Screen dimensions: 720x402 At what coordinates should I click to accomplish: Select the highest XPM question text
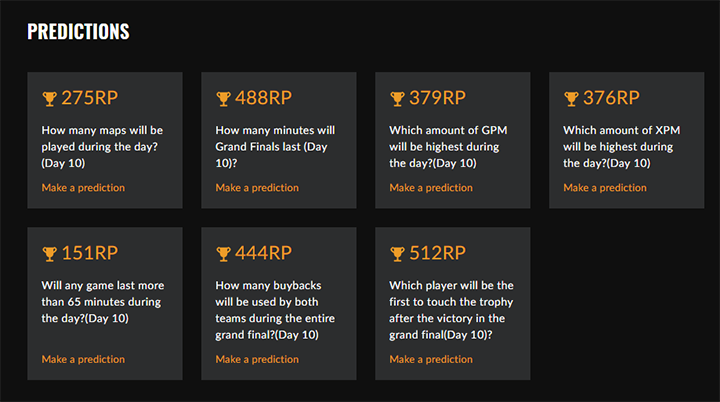point(617,147)
